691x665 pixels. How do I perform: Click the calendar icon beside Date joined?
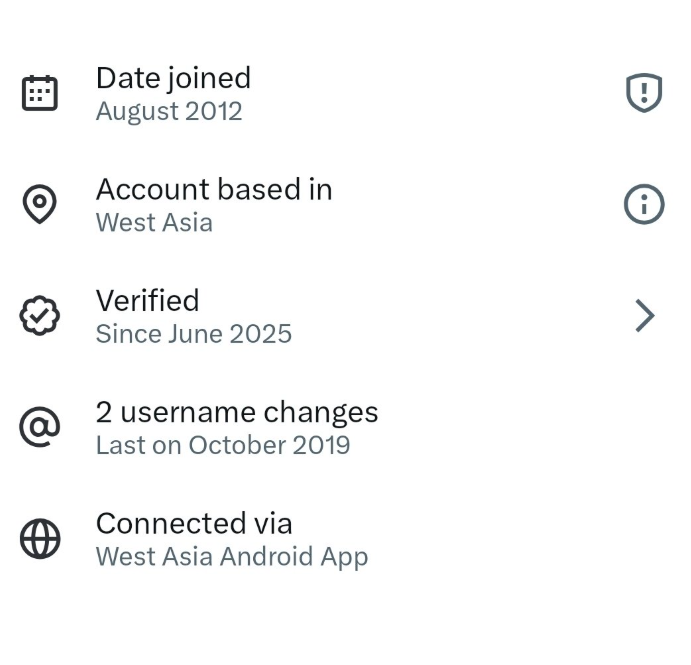point(40,93)
